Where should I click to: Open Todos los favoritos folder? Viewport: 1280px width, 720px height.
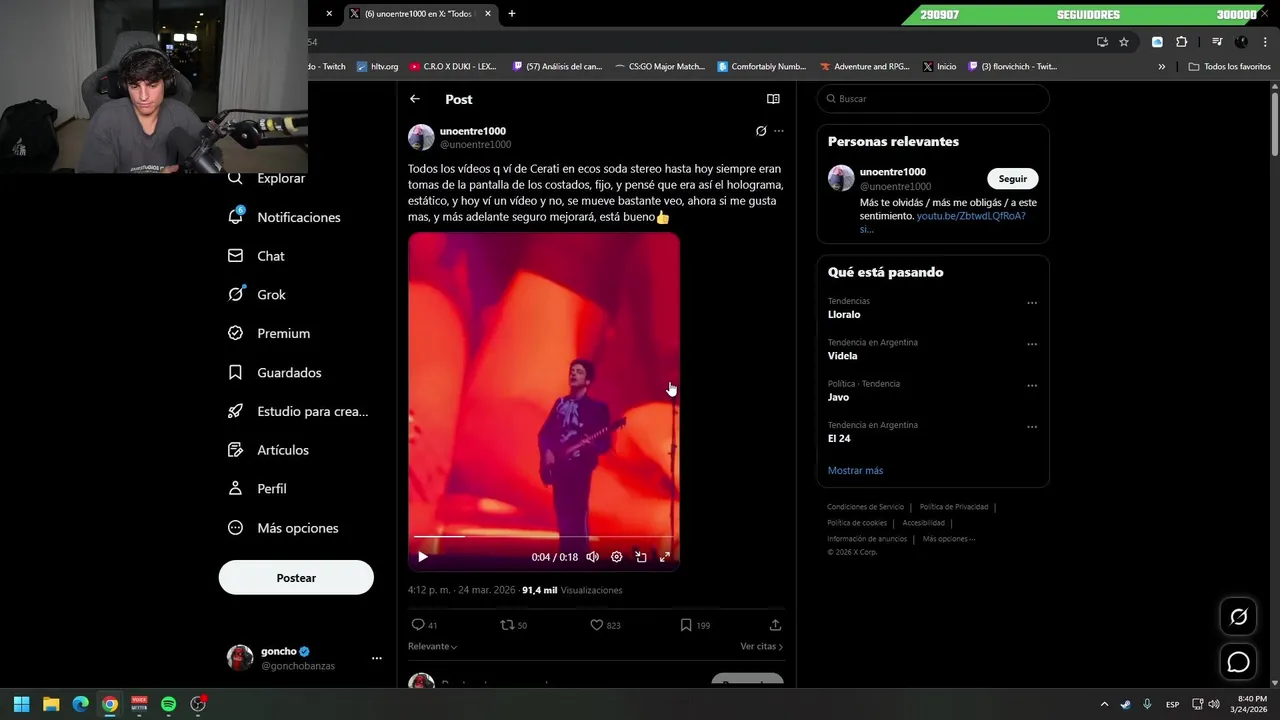coord(1229,67)
